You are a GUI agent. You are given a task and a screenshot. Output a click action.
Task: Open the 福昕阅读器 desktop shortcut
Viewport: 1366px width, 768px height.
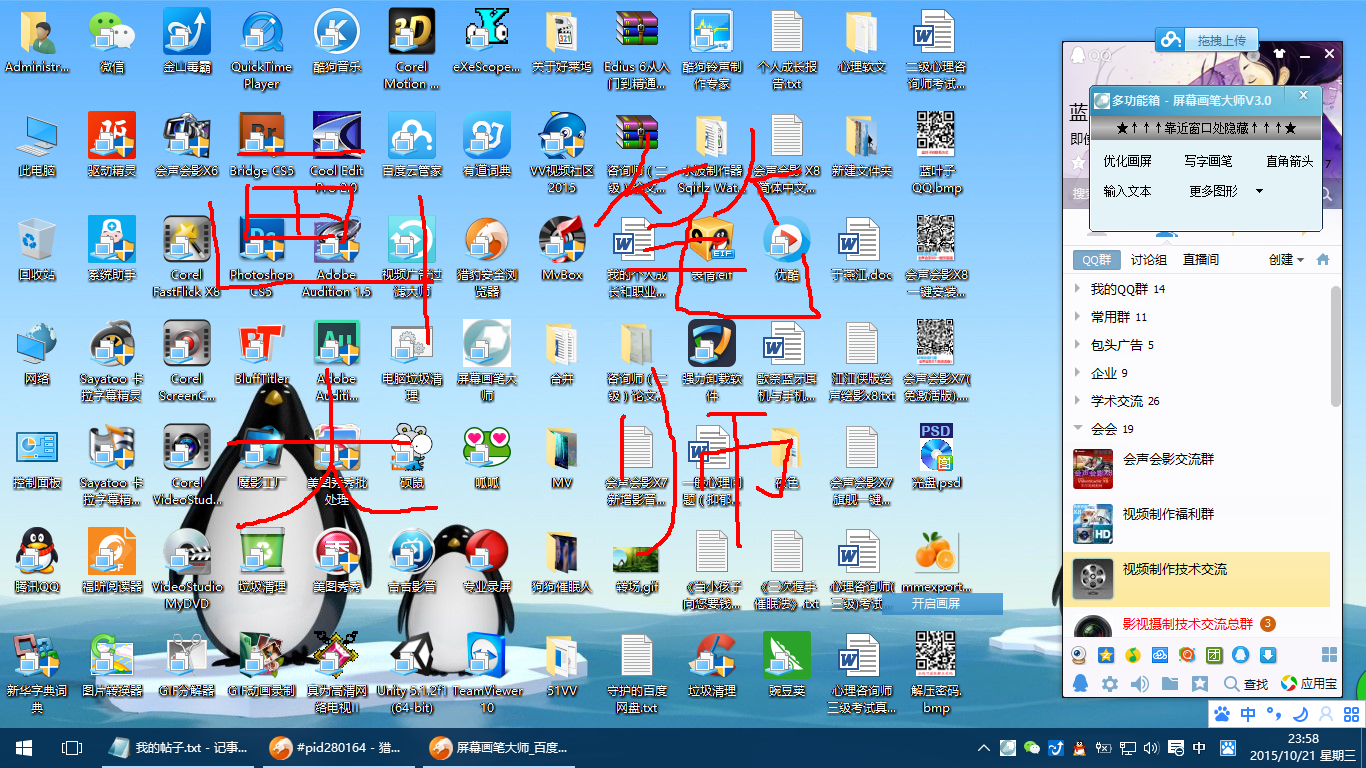click(x=112, y=561)
